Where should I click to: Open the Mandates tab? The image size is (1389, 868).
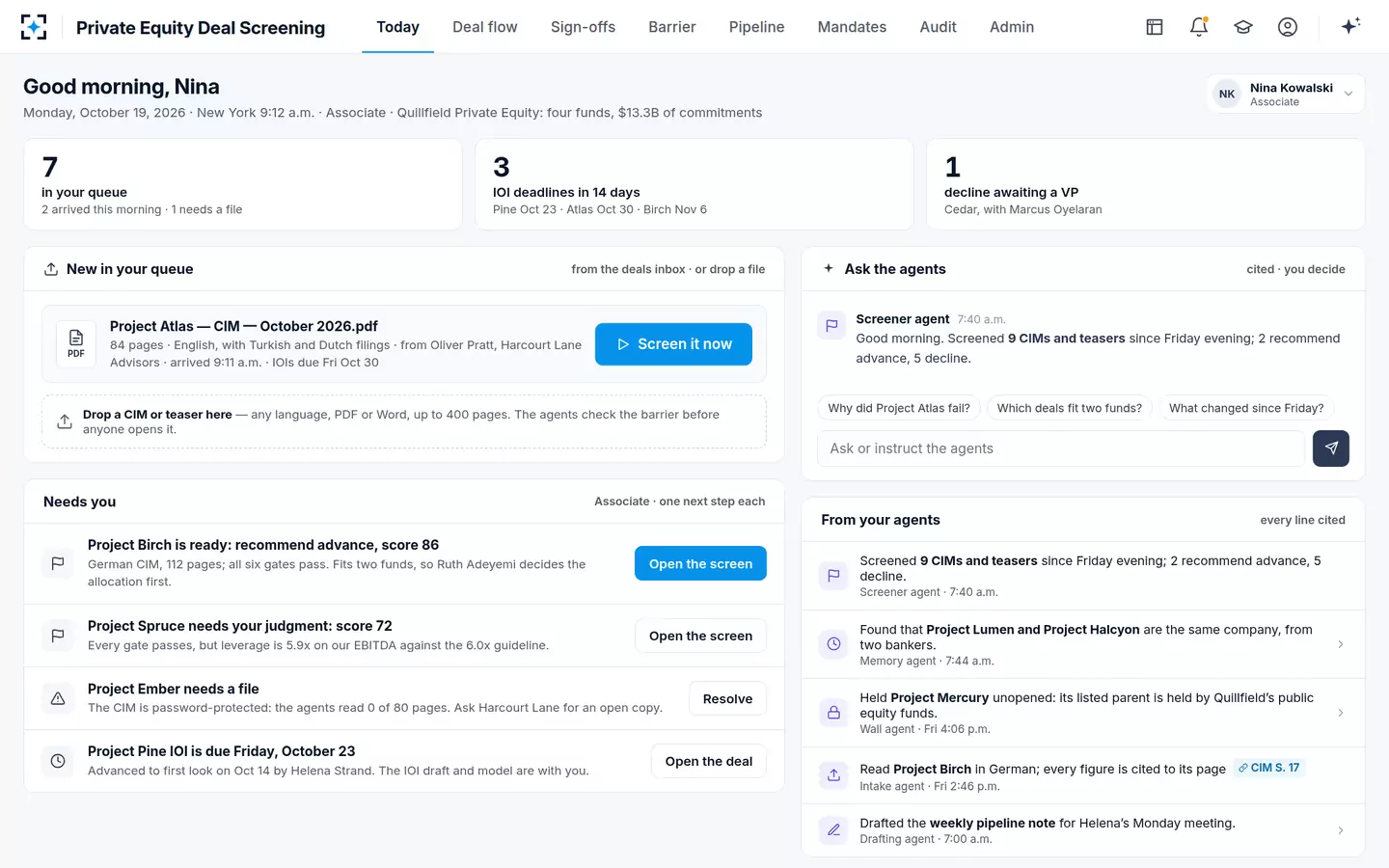(852, 27)
